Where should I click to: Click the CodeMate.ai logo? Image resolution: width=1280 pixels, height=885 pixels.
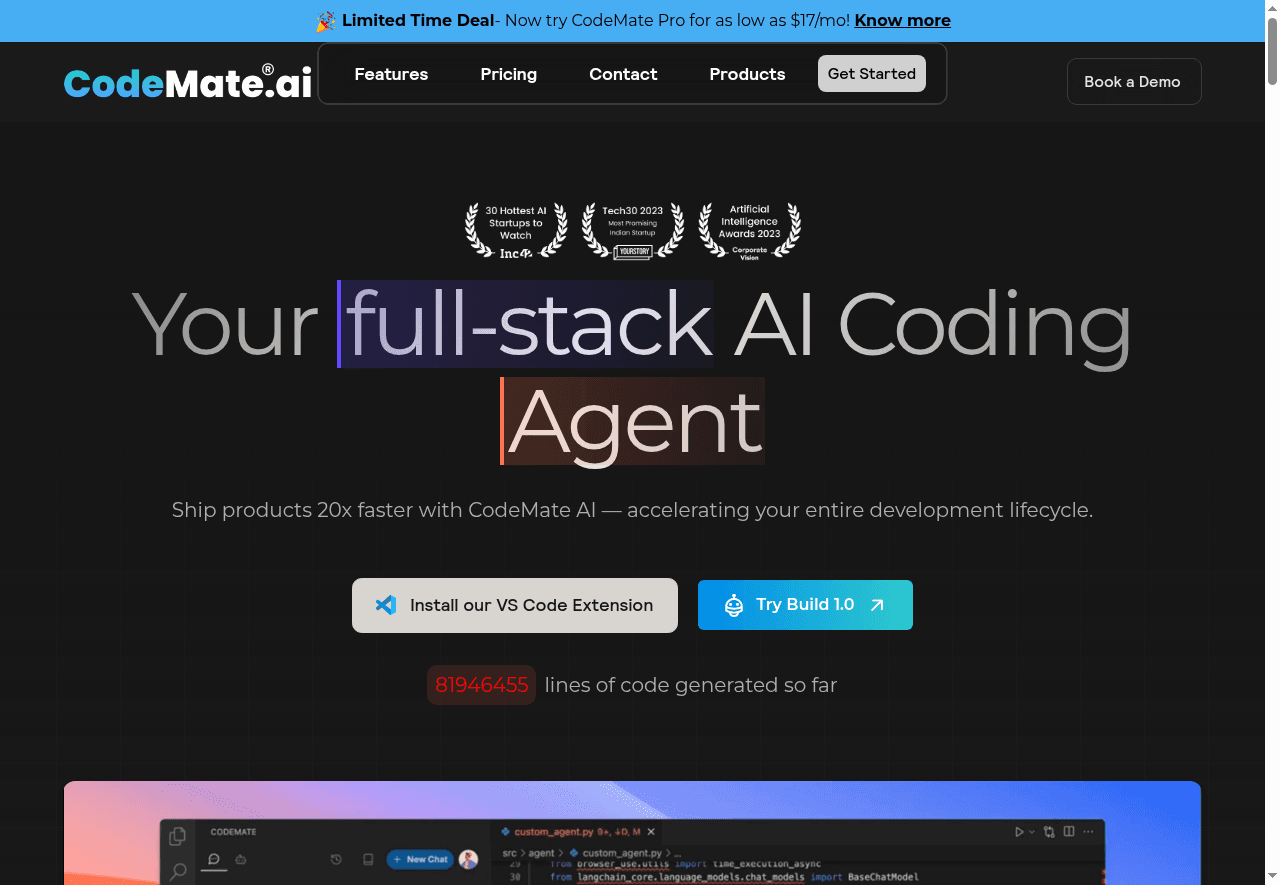point(188,82)
